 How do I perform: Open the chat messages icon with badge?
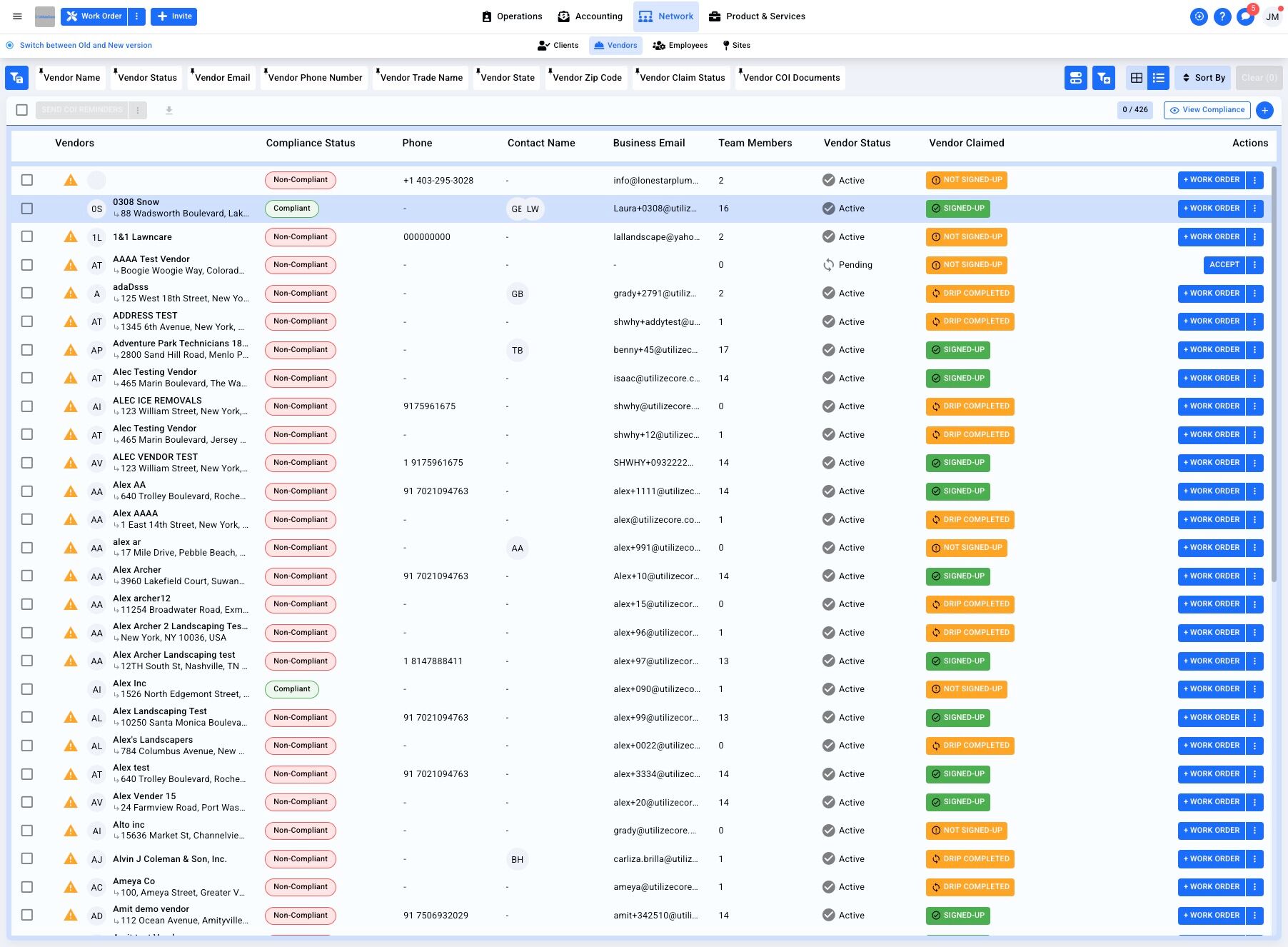coord(1246,16)
